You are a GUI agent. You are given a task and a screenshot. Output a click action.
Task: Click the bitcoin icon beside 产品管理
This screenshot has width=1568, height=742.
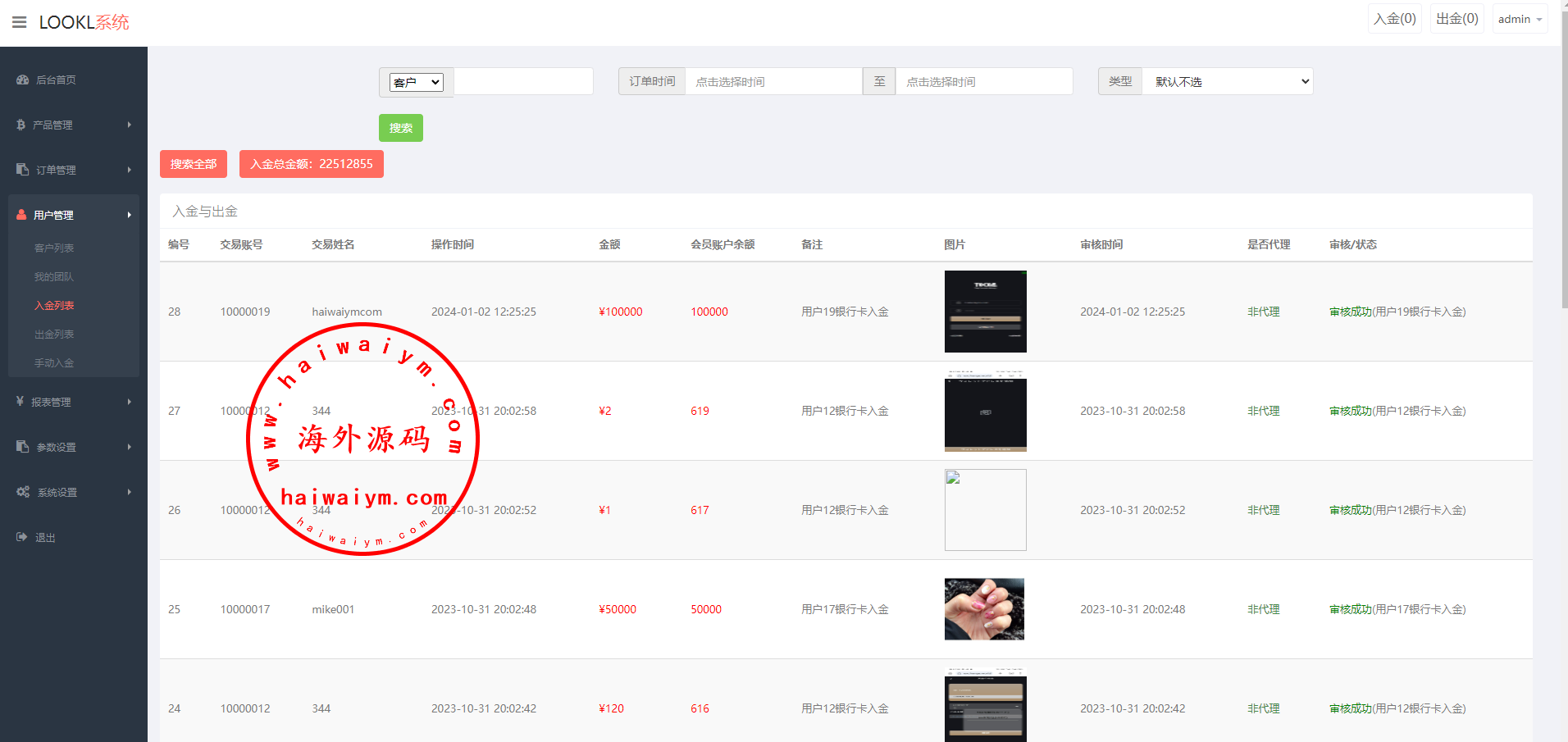(21, 125)
